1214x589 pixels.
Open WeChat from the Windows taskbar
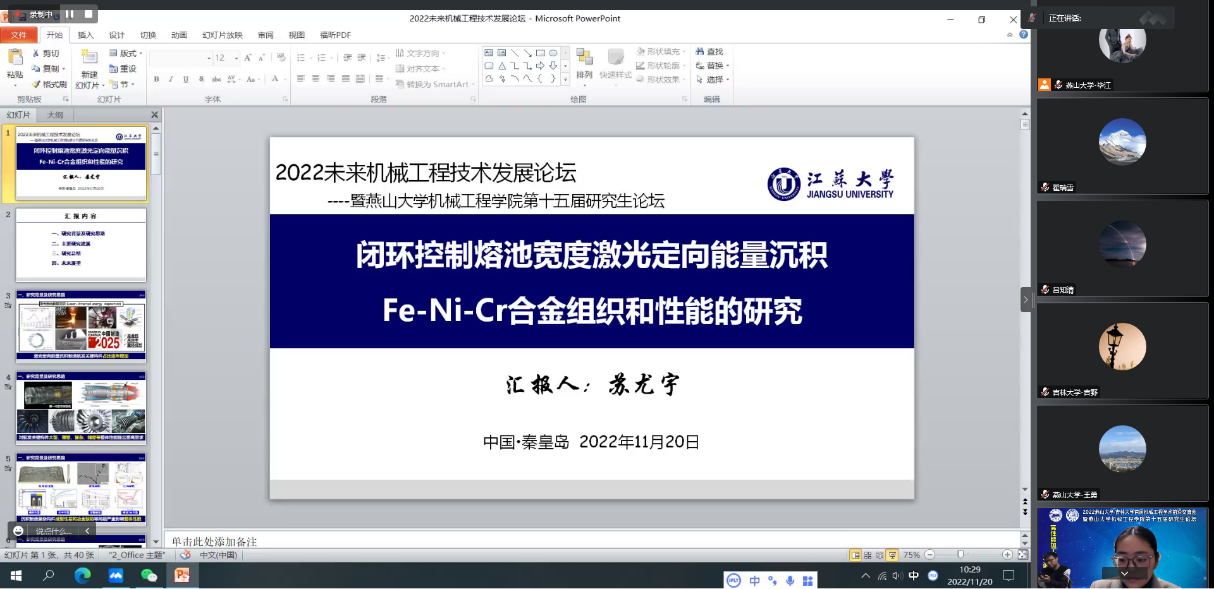pos(149,575)
